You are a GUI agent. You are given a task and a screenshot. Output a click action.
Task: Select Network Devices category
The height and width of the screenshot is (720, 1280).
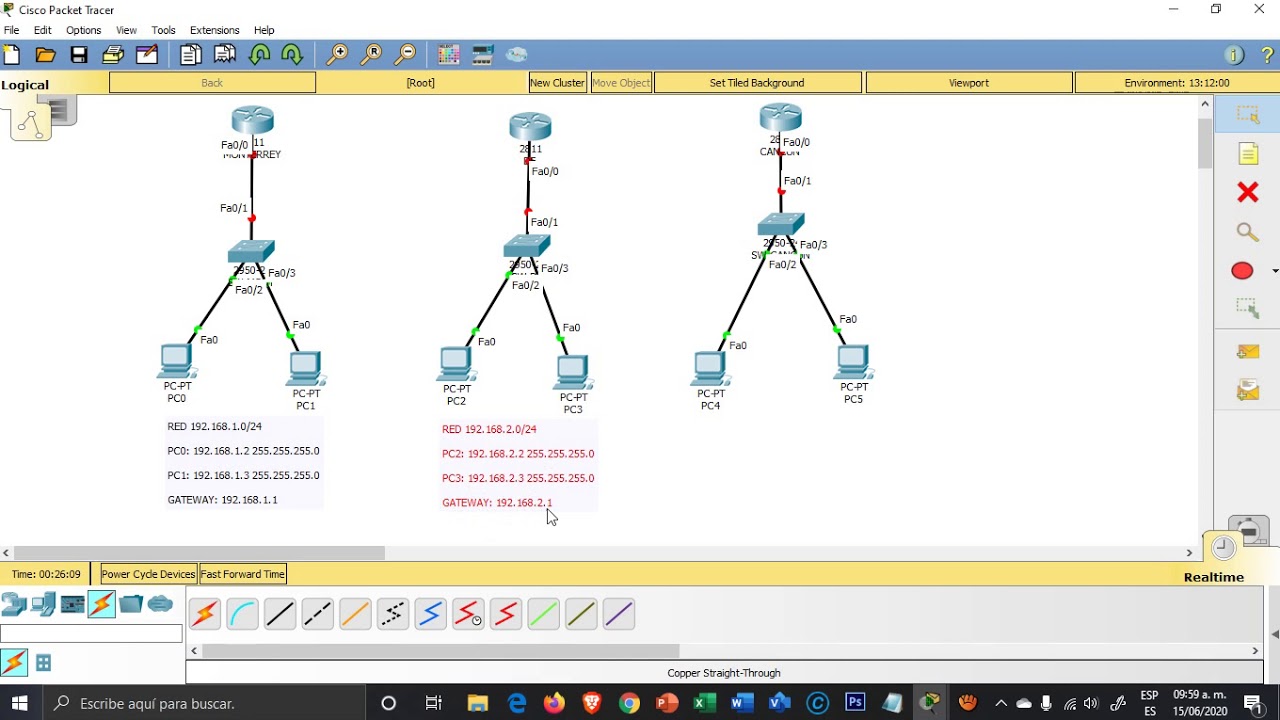point(14,604)
